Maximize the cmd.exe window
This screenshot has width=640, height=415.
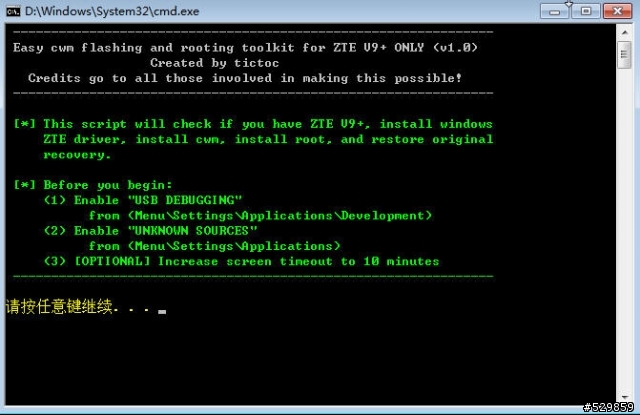586,11
